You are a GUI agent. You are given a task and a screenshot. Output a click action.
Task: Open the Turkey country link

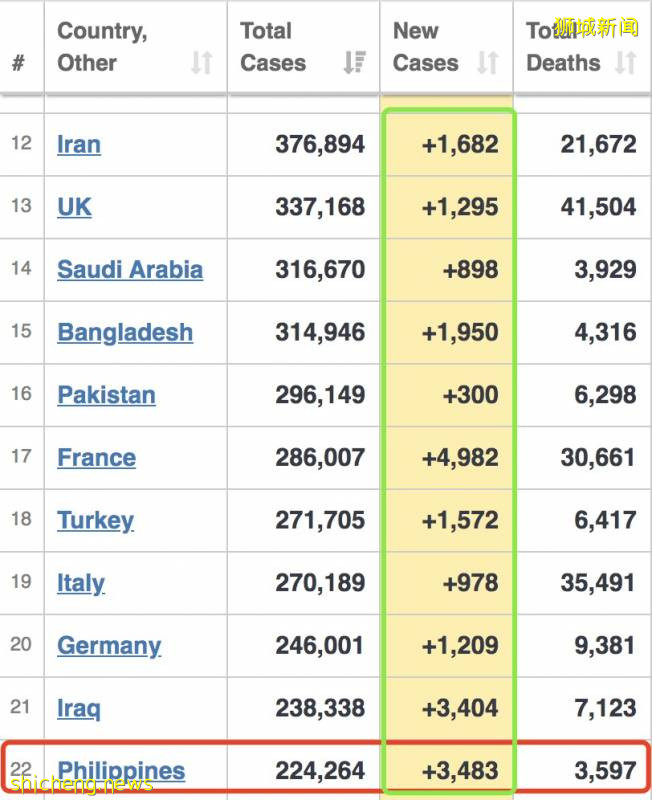point(95,521)
